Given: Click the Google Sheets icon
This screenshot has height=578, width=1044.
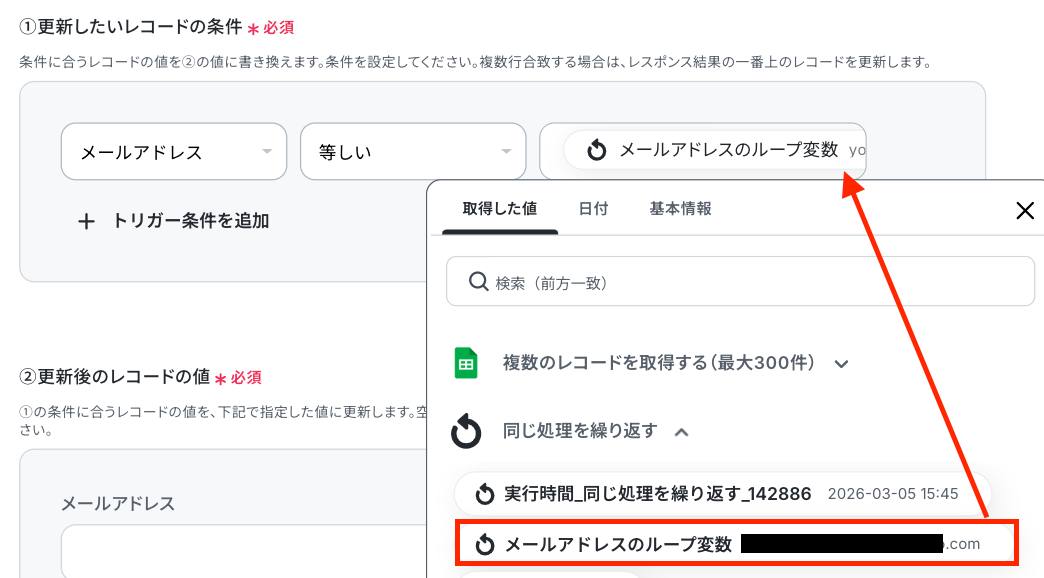Looking at the screenshot, I should (x=466, y=364).
